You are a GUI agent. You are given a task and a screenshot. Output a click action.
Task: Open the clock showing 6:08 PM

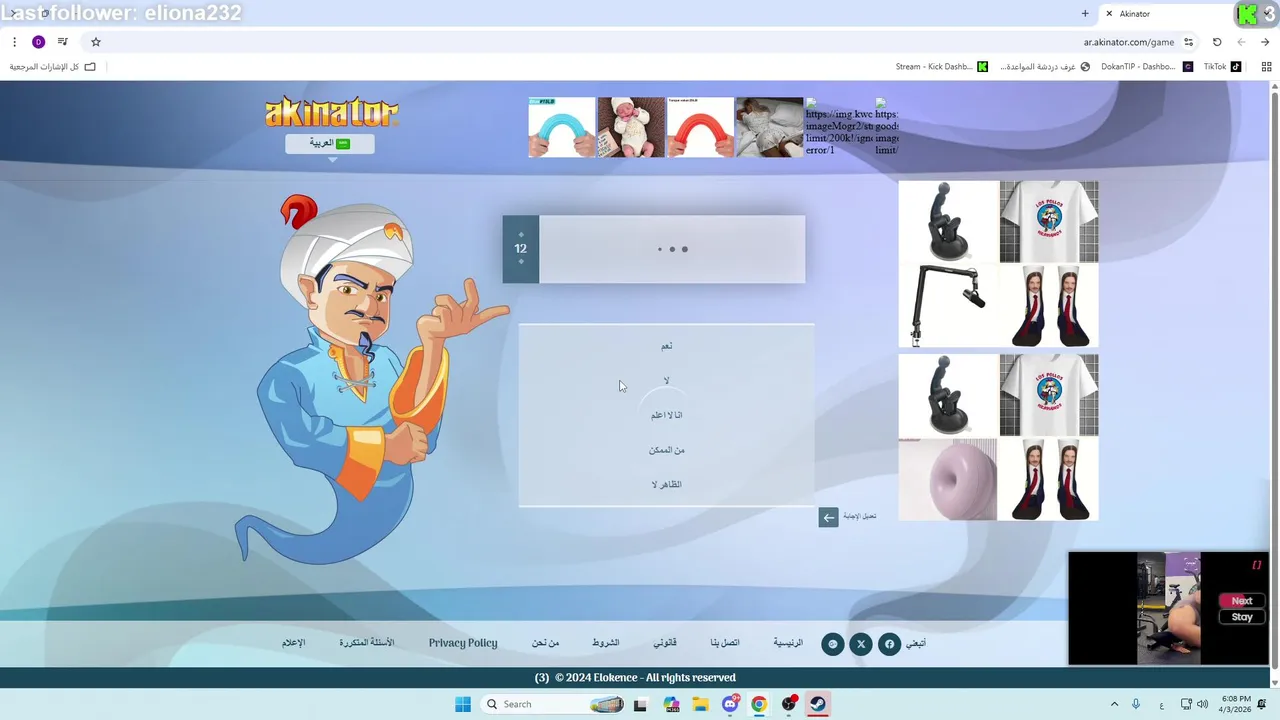[x=1235, y=704]
